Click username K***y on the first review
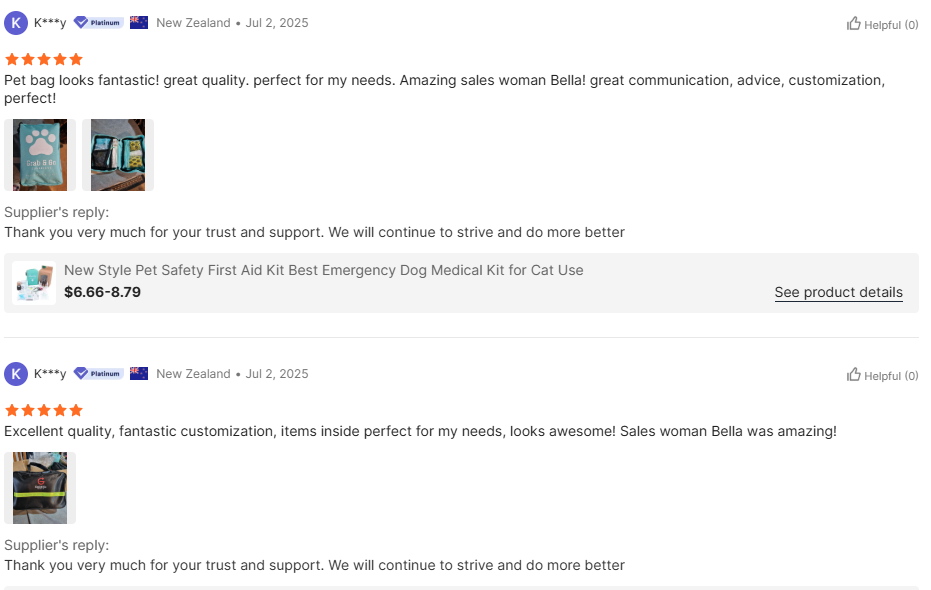The width and height of the screenshot is (931, 590). tap(50, 23)
